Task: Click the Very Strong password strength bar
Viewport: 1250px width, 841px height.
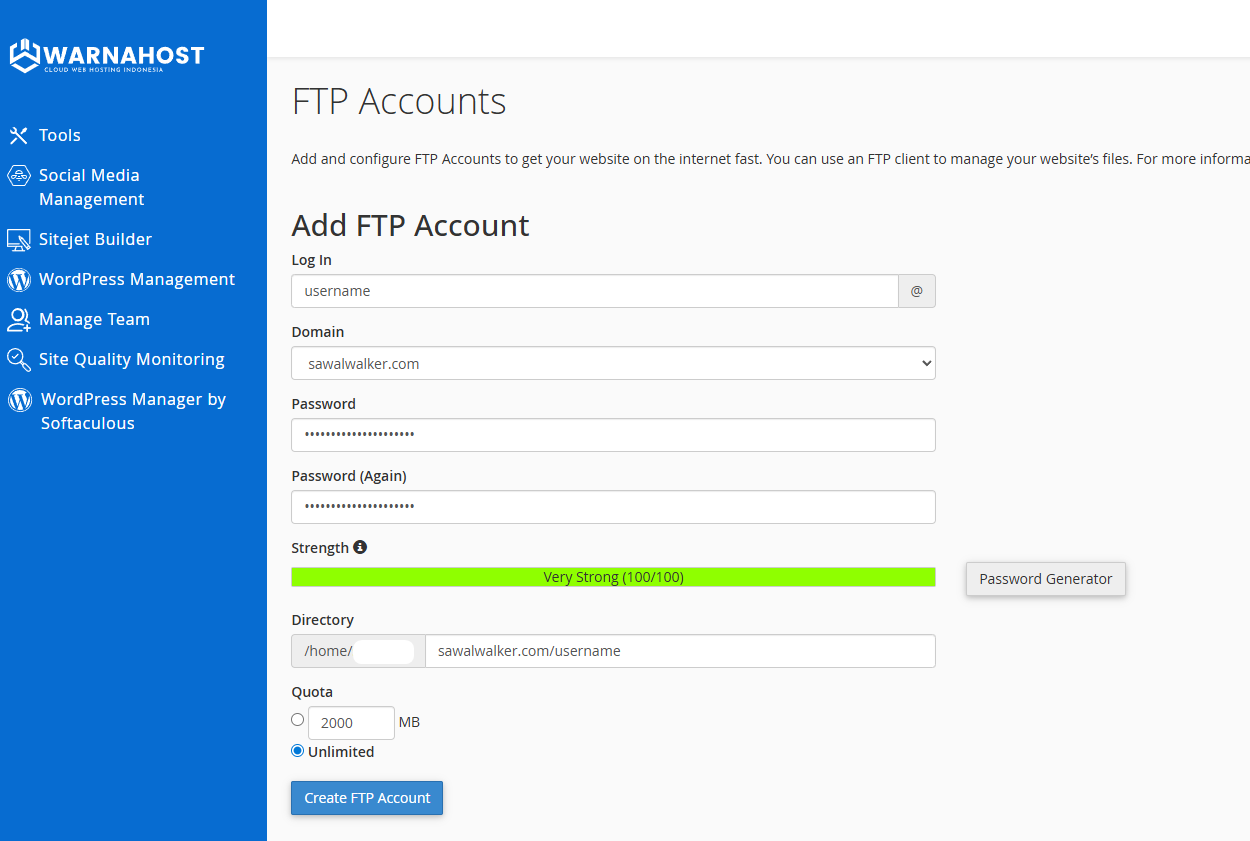Action: pyautogui.click(x=613, y=577)
